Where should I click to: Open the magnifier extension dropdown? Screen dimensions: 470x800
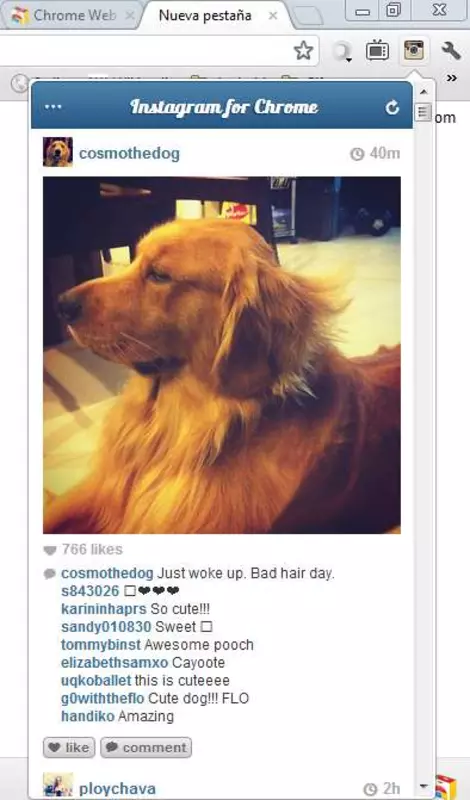pyautogui.click(x=341, y=52)
